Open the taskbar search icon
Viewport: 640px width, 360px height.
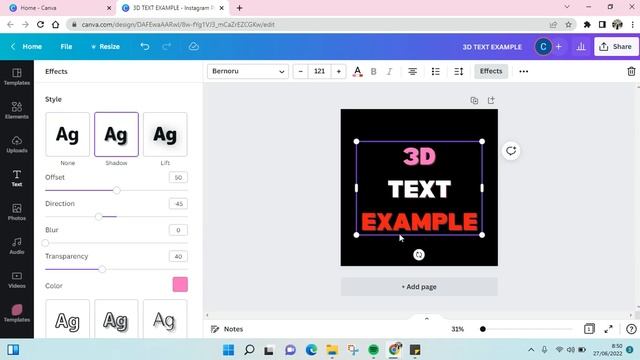click(x=249, y=350)
